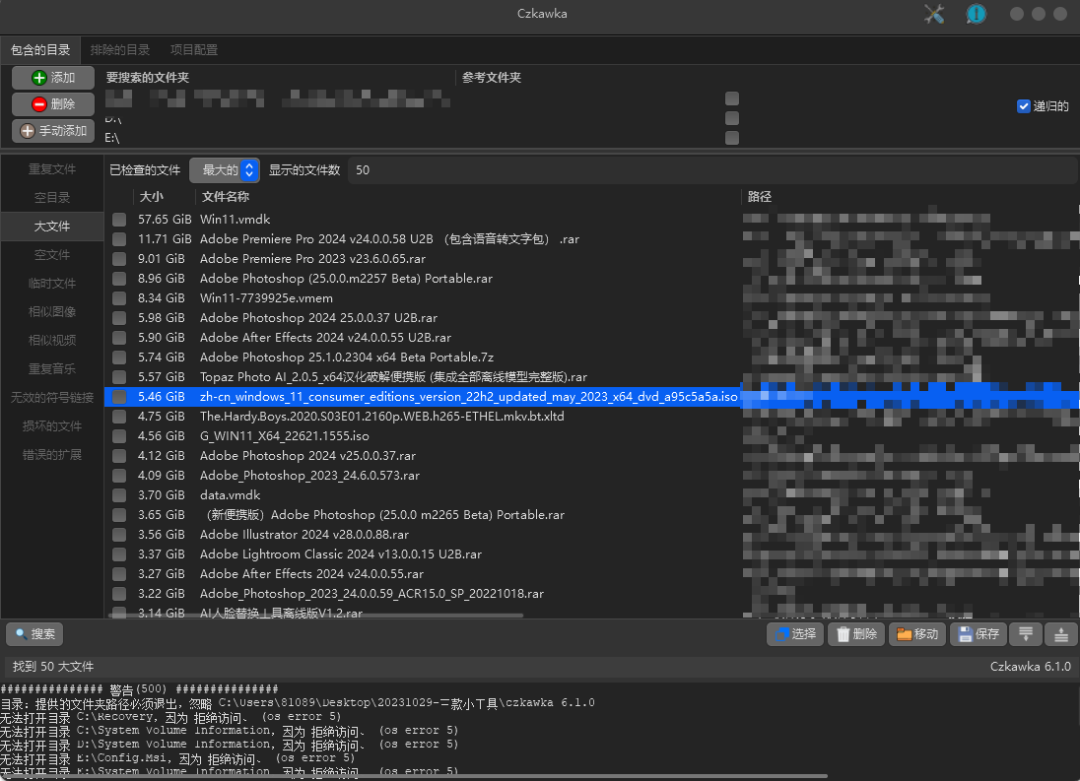Click the horizontal scrollbar under file list
Image resolution: width=1080 pixels, height=781 pixels.
[x=317, y=615]
